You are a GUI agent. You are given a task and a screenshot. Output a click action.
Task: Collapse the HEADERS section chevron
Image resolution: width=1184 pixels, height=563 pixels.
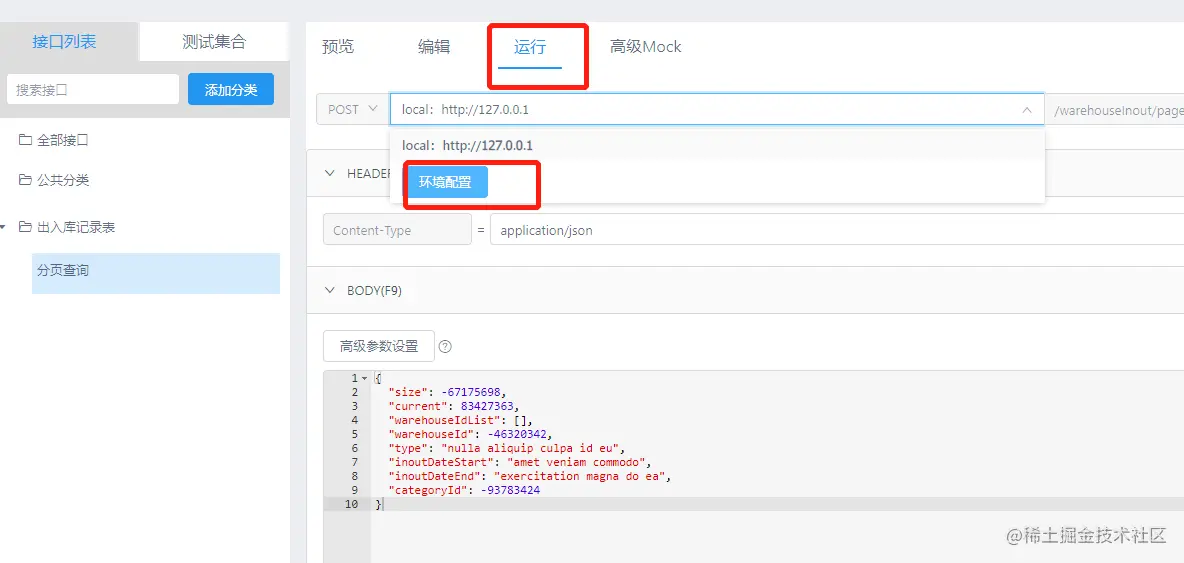[329, 173]
